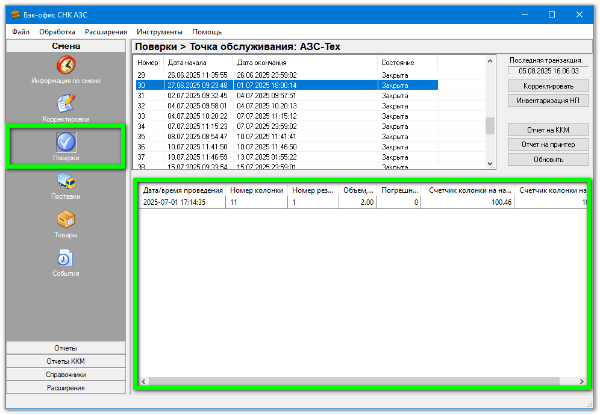Open Информация по смене icon

[x=66, y=64]
